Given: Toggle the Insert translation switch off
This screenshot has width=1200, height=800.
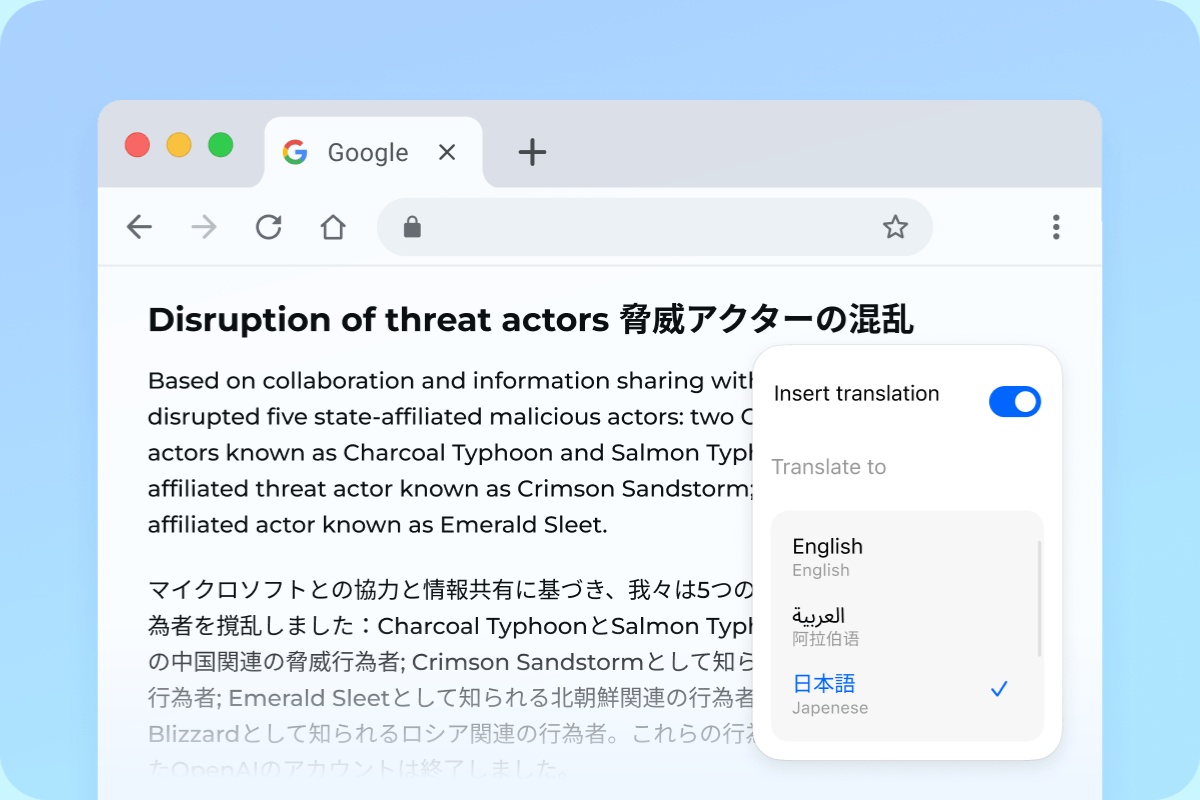Looking at the screenshot, I should (x=1015, y=402).
